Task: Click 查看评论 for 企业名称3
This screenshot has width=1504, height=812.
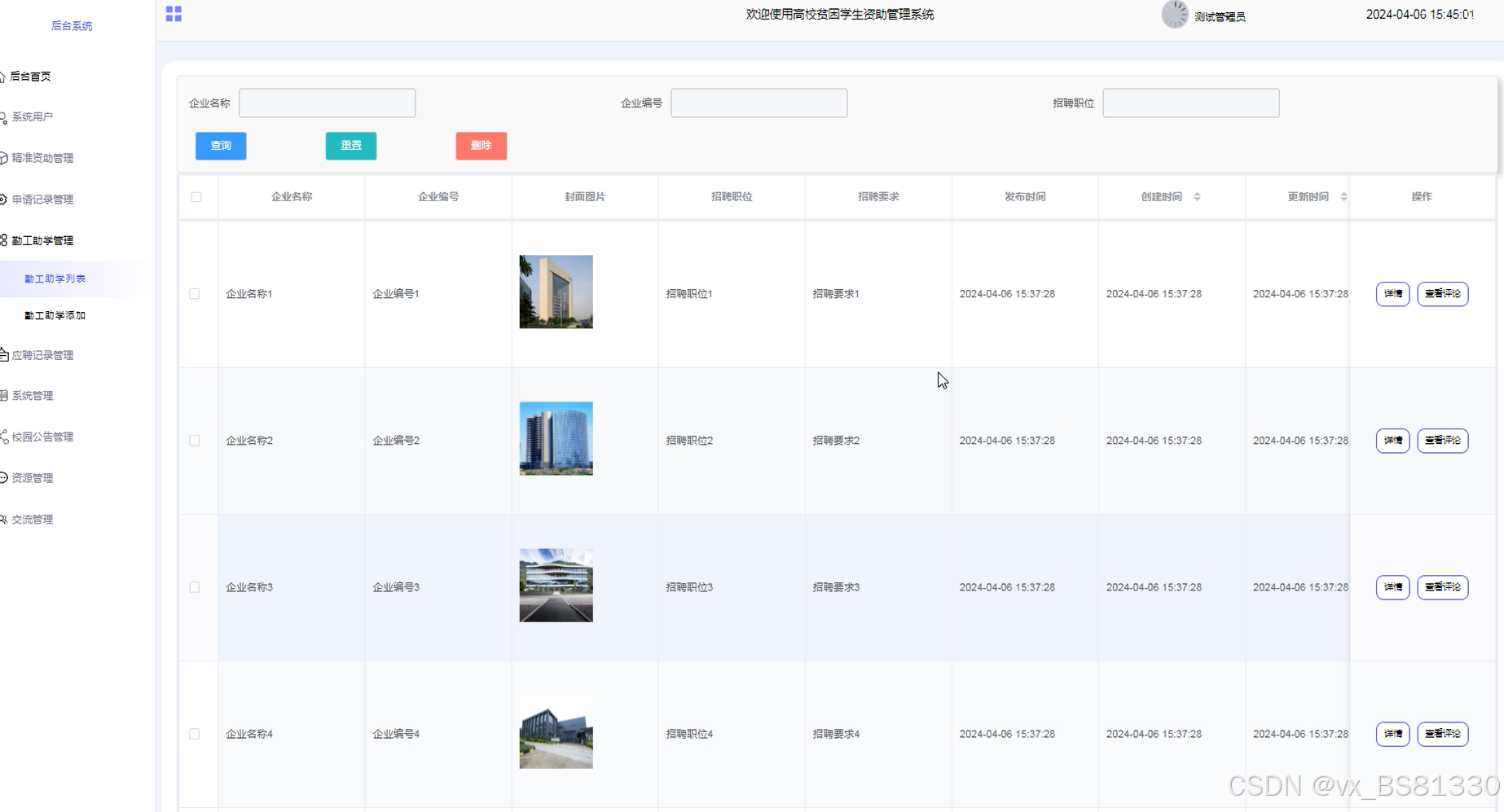Action: 1443,587
